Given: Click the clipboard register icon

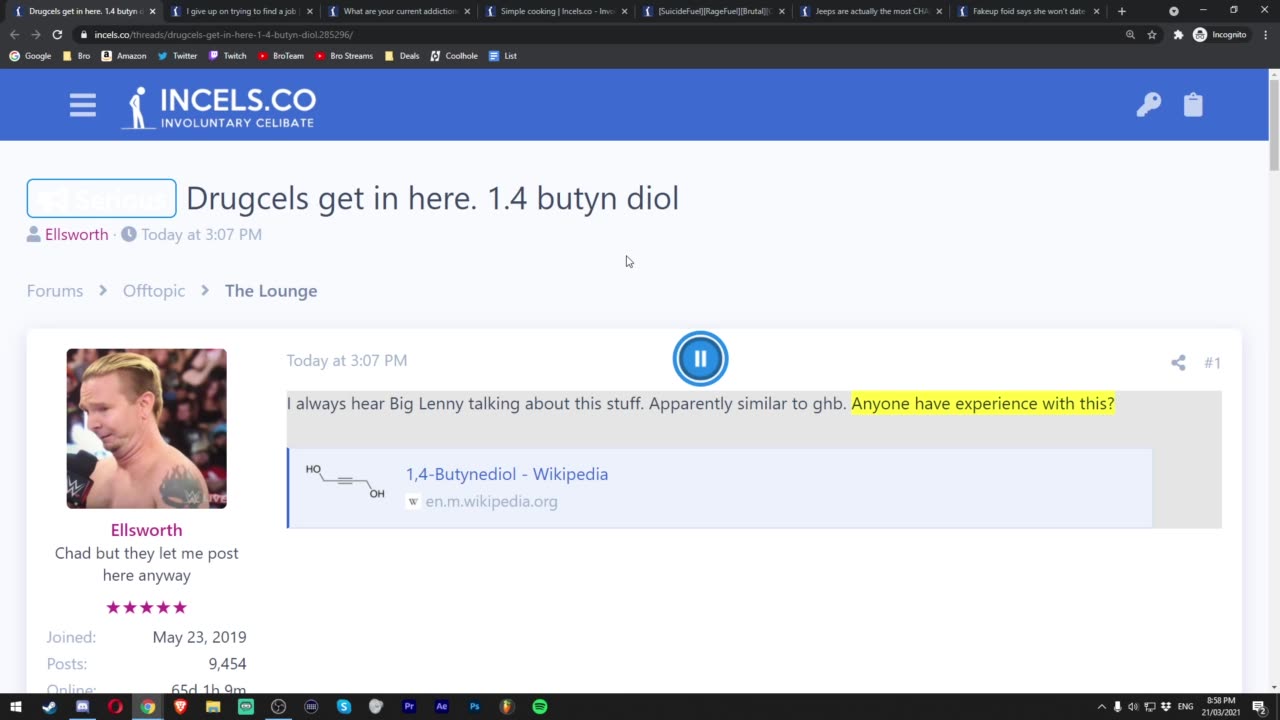Looking at the screenshot, I should point(1193,105).
